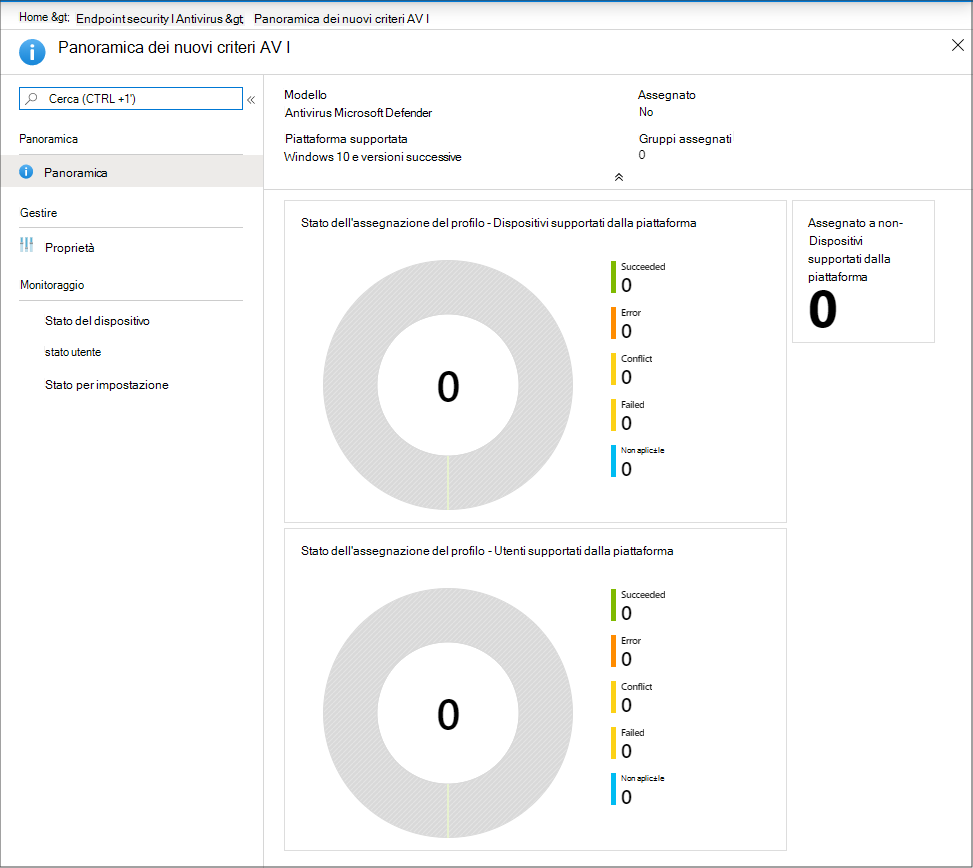
Task: Click yellow Conflict swatch in the users chart
Action: pos(613,697)
